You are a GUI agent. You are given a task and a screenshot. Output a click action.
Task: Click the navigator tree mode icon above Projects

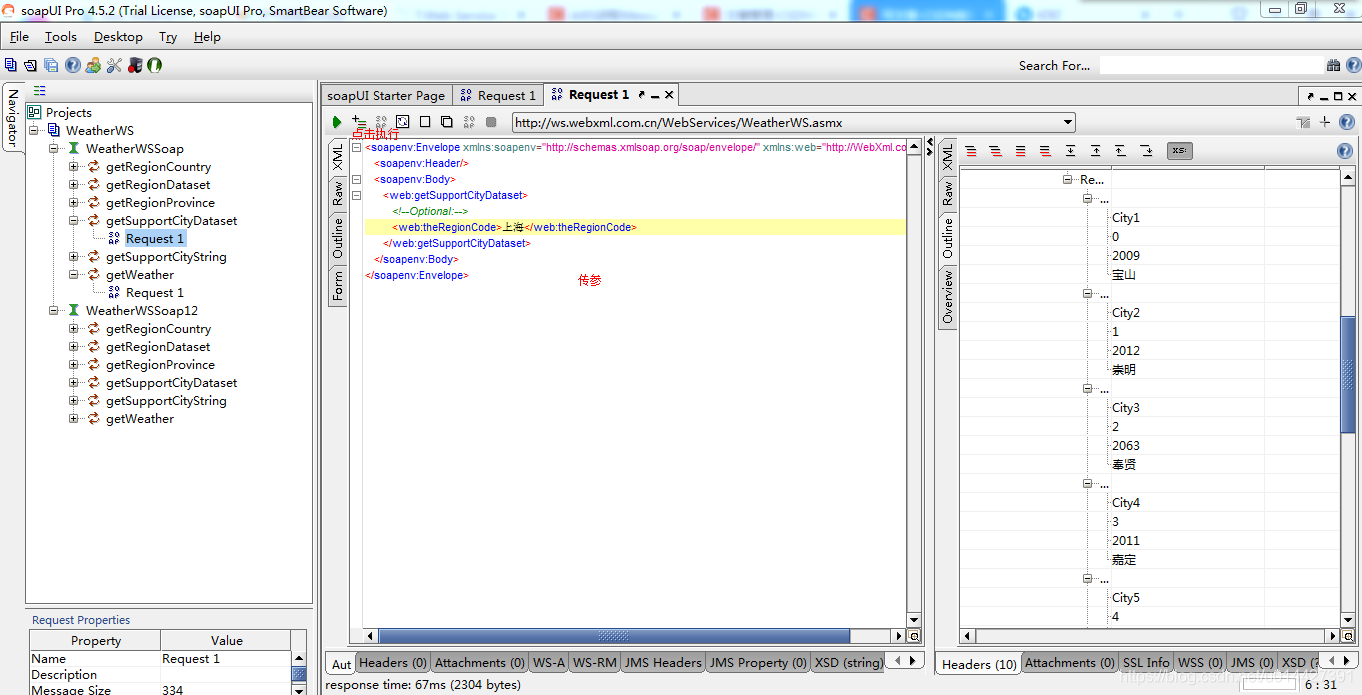click(40, 90)
